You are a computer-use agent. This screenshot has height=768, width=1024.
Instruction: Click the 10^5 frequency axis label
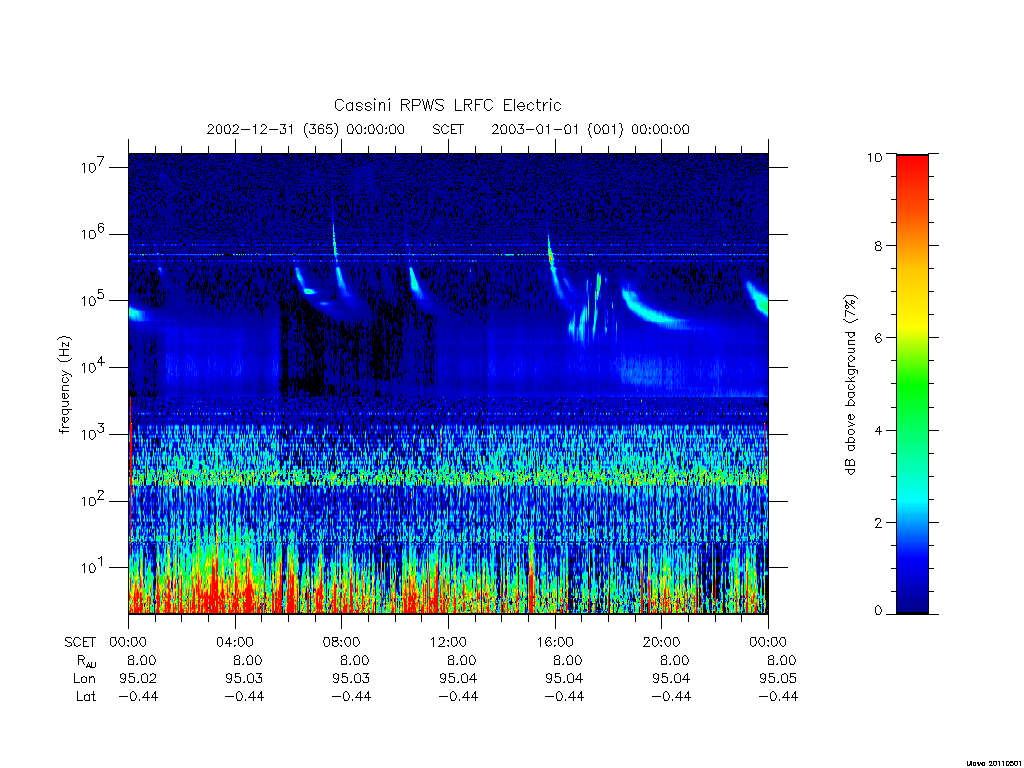pyautogui.click(x=93, y=300)
